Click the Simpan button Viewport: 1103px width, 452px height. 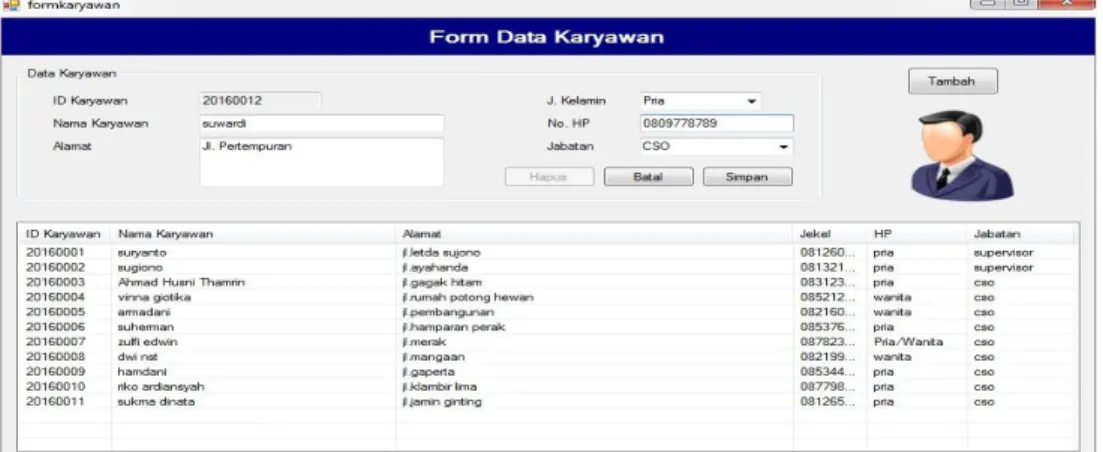pyautogui.click(x=747, y=177)
